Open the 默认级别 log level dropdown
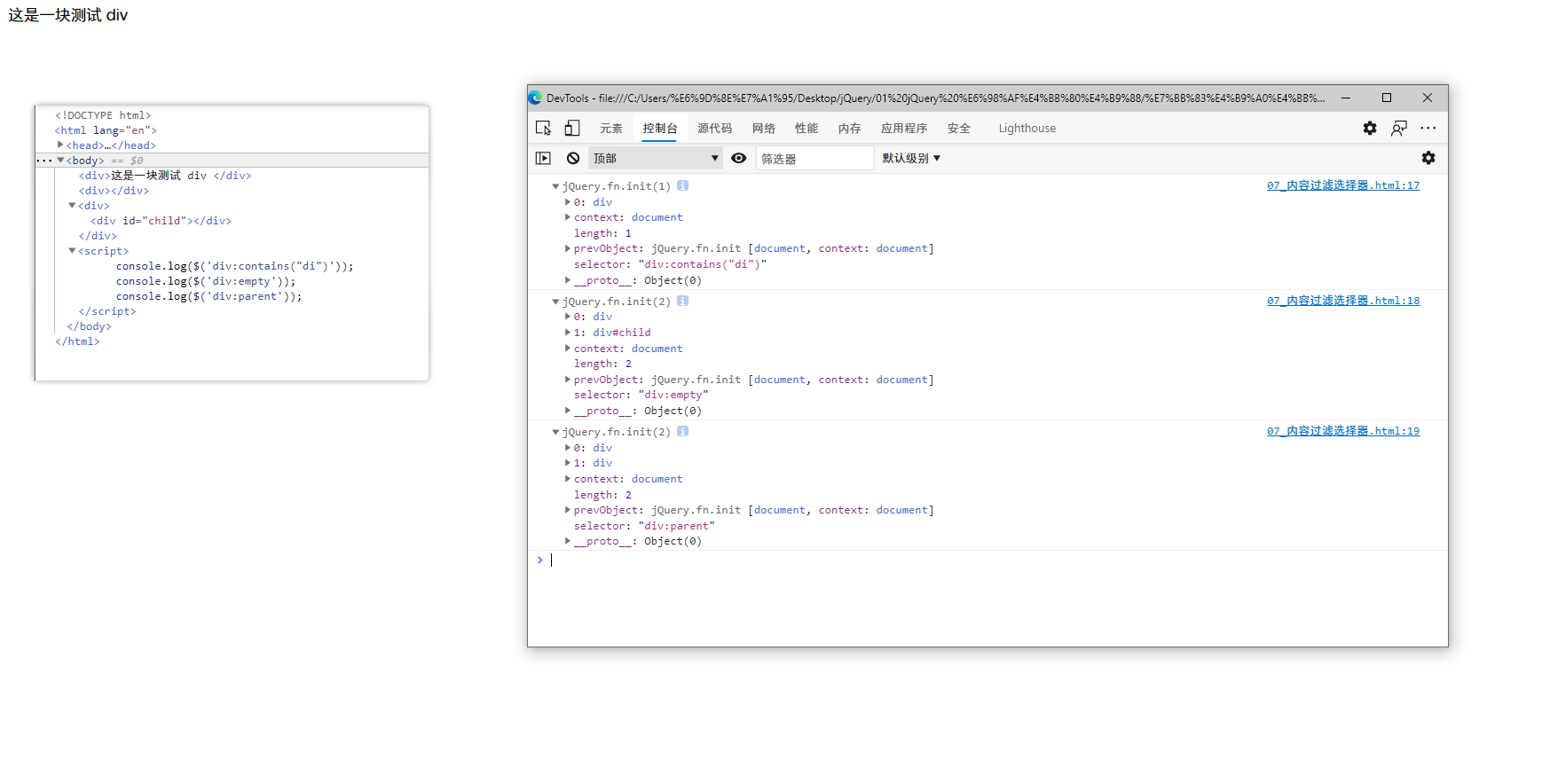Image resolution: width=1542 pixels, height=784 pixels. click(911, 158)
